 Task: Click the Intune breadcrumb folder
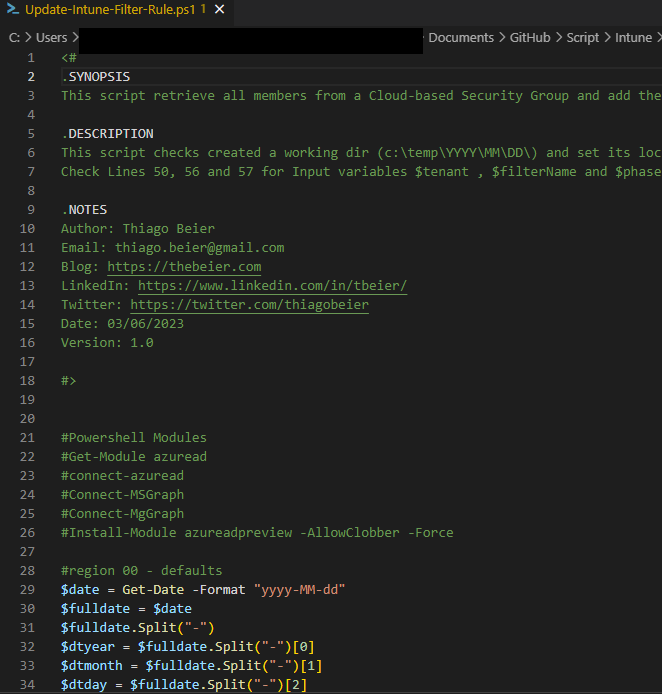pyautogui.click(x=633, y=38)
